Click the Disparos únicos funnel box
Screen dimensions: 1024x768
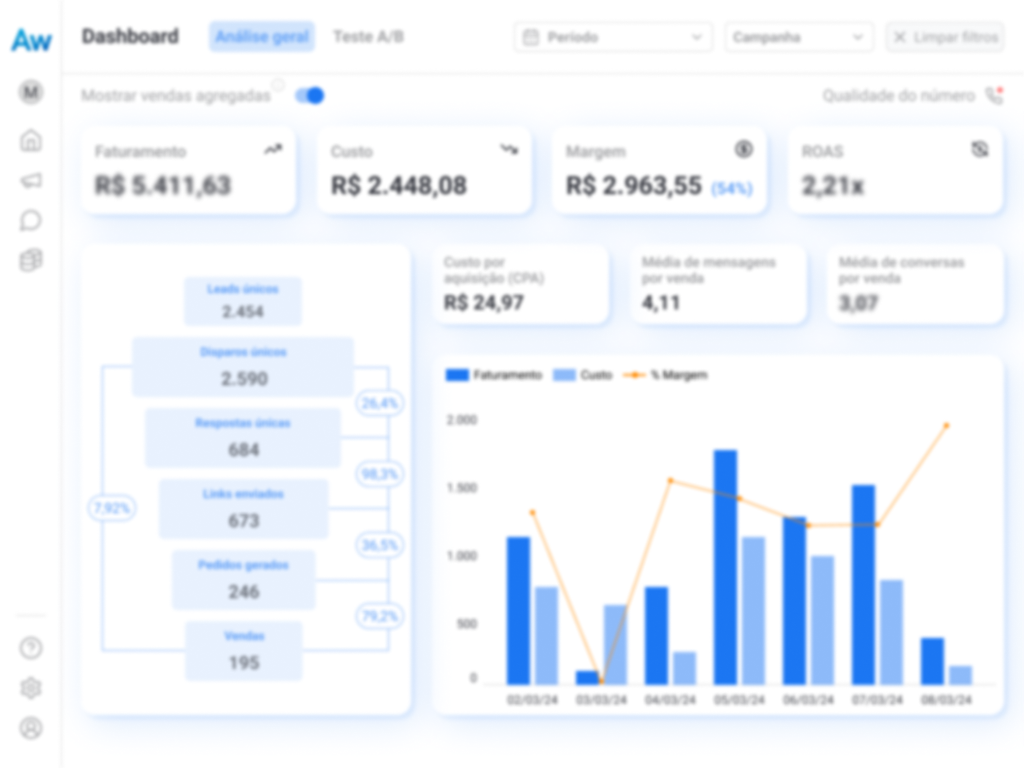[x=243, y=367]
